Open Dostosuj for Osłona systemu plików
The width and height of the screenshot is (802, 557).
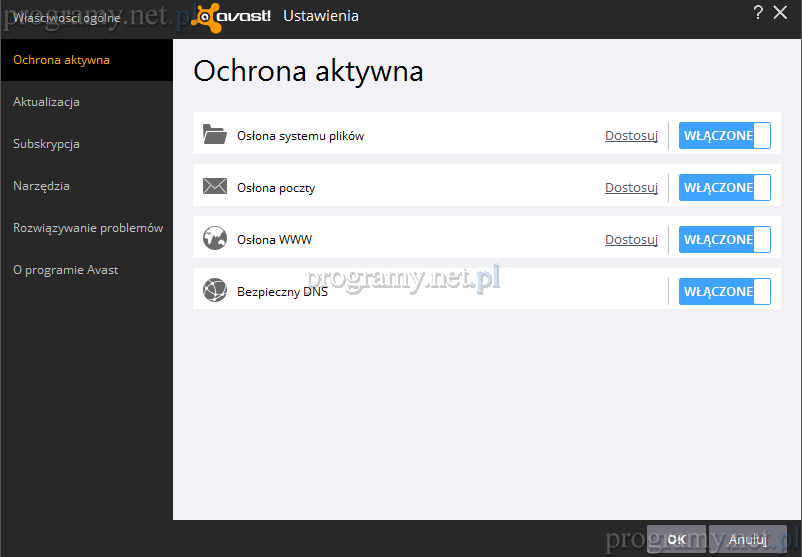coord(631,136)
